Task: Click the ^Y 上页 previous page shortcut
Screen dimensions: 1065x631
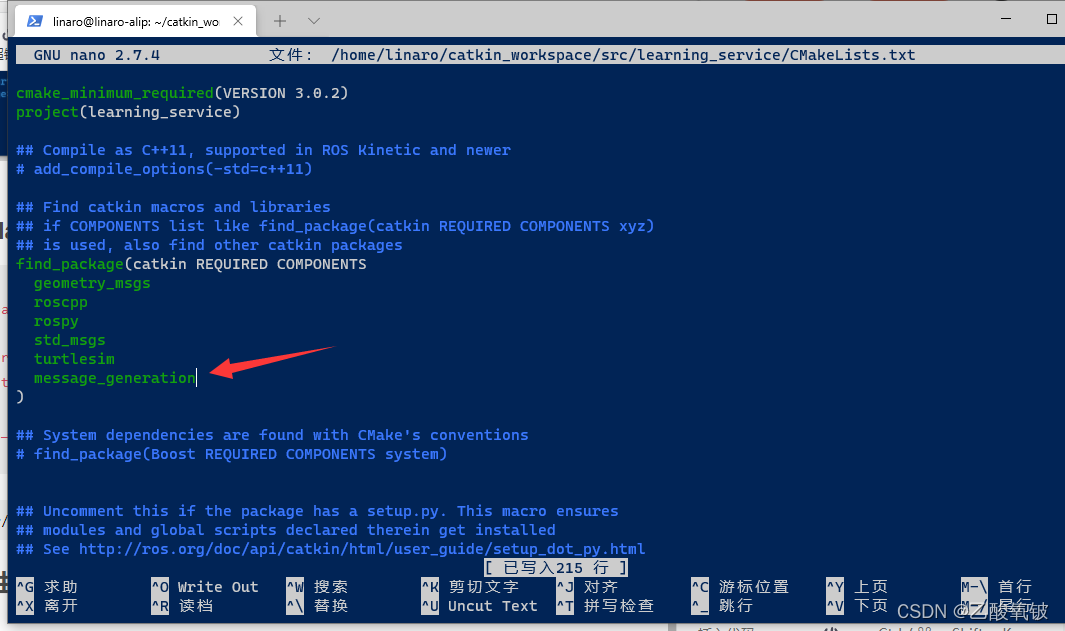Action: pyautogui.click(x=857, y=586)
